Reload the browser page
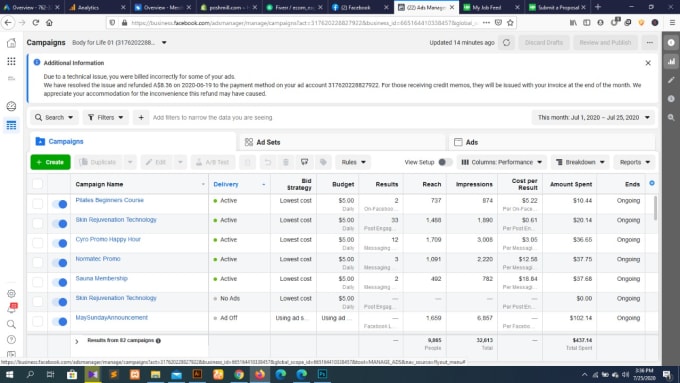 pos(36,23)
